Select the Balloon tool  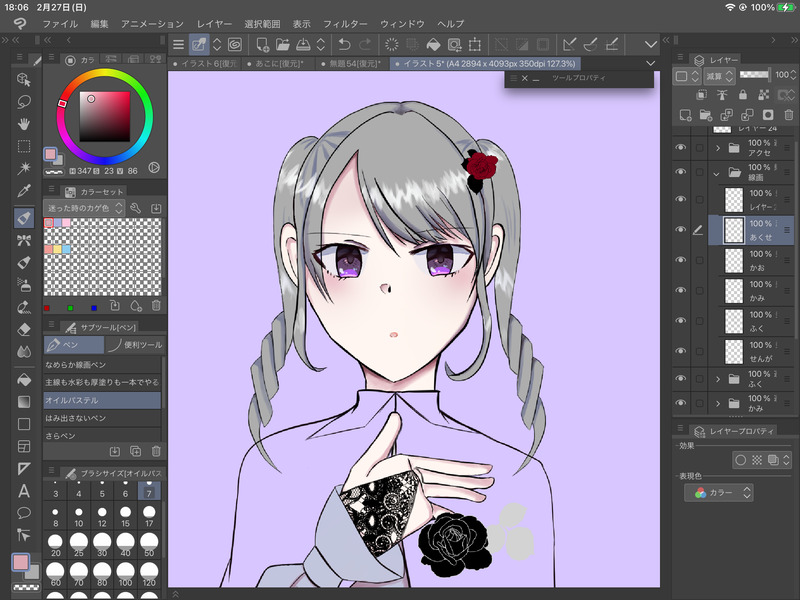pyautogui.click(x=23, y=513)
